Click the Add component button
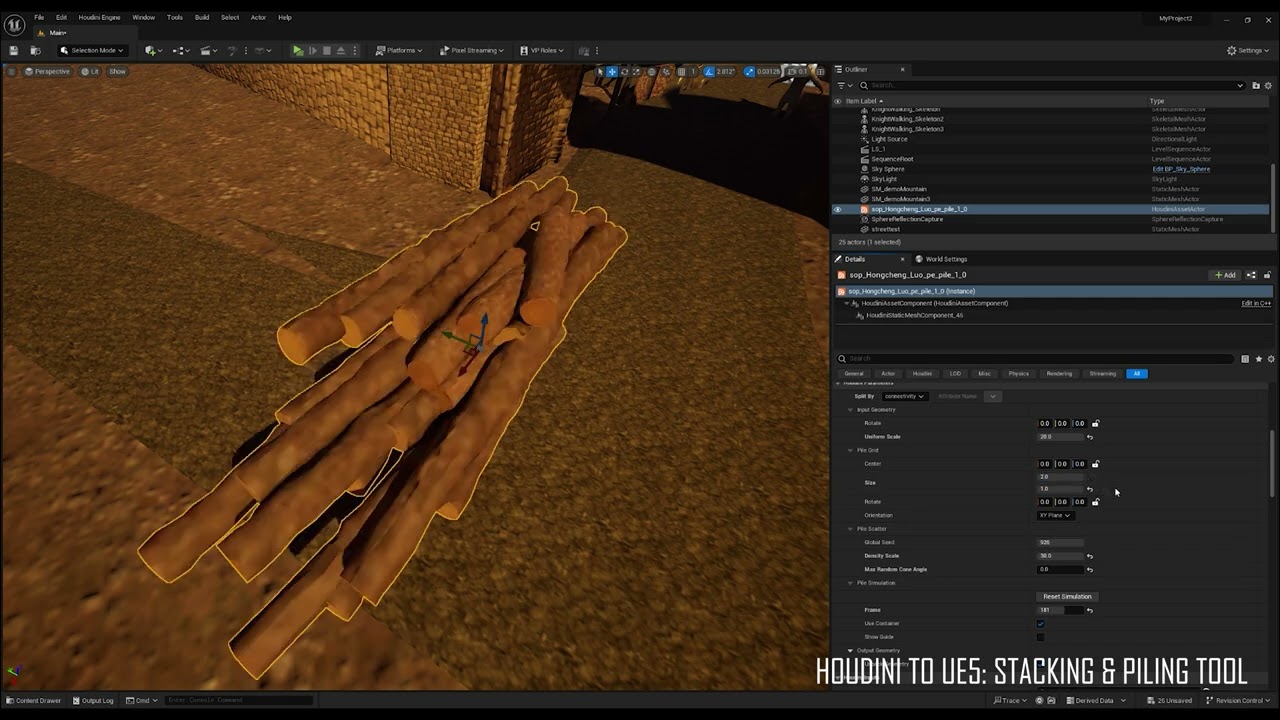Viewport: 1280px width, 720px height. tap(1224, 275)
